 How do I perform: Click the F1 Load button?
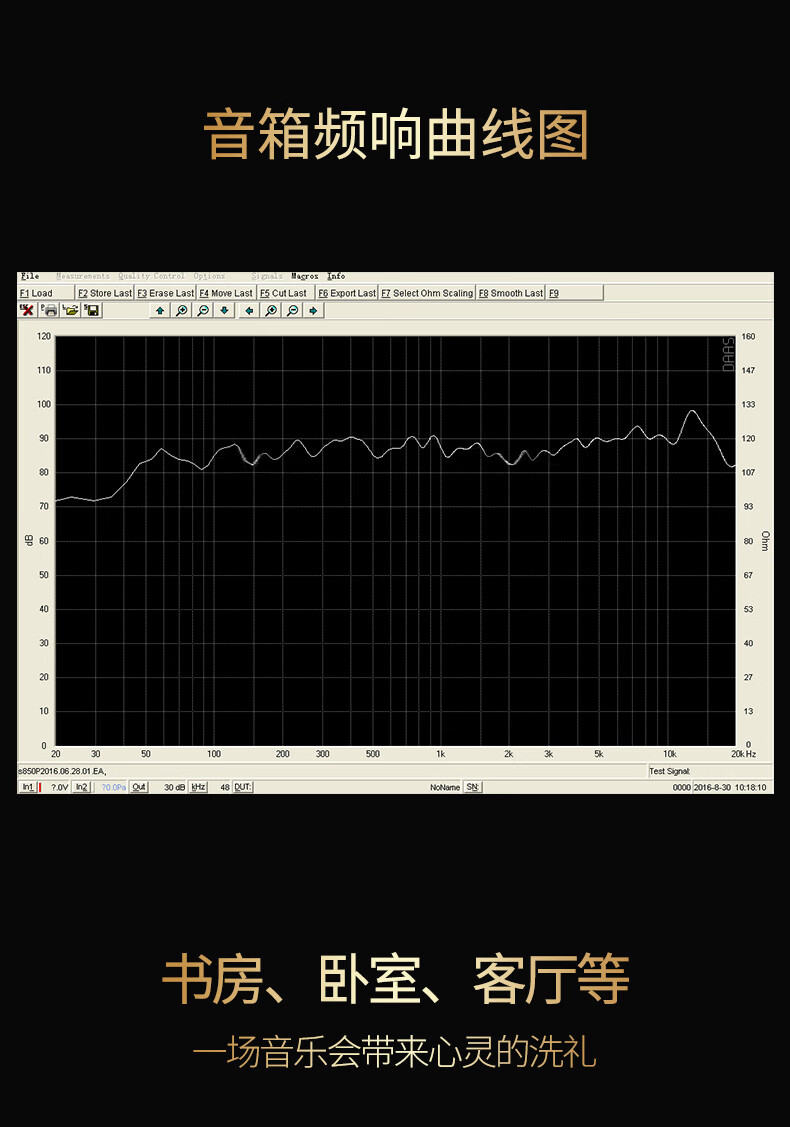[x=46, y=293]
